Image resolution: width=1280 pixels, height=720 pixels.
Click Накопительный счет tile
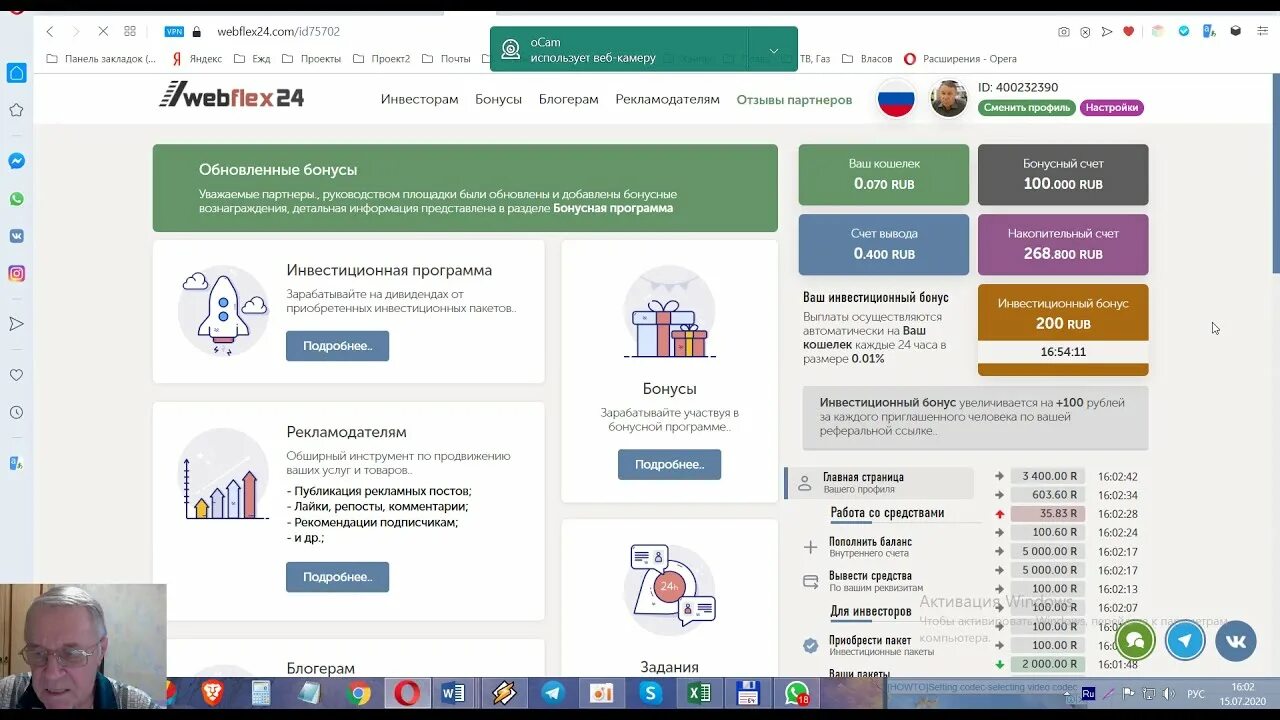(1063, 245)
